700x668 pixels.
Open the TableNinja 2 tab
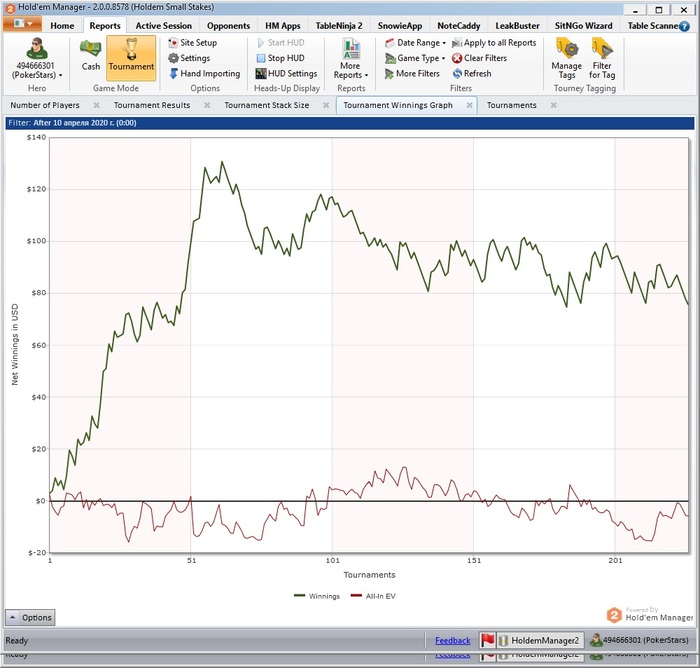339,26
